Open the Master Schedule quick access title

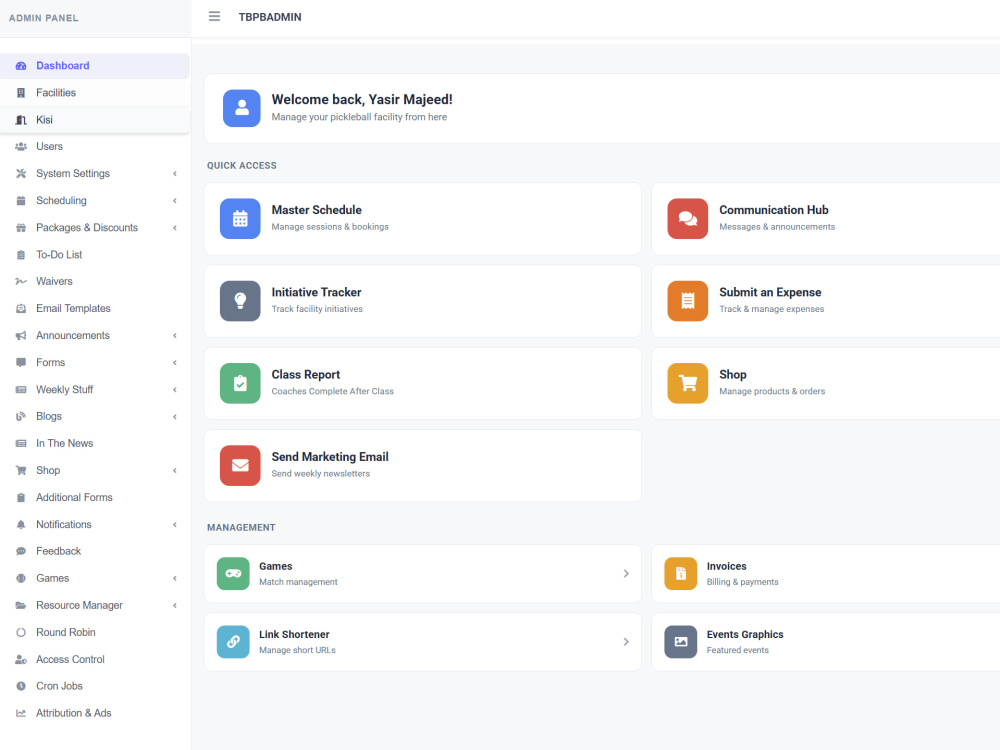tap(316, 210)
